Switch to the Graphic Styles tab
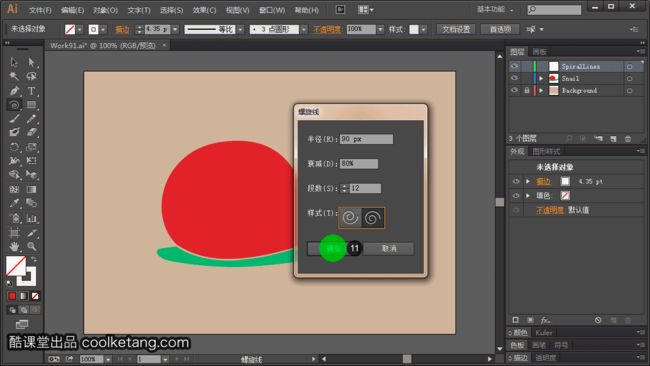650x366 pixels. [546, 151]
